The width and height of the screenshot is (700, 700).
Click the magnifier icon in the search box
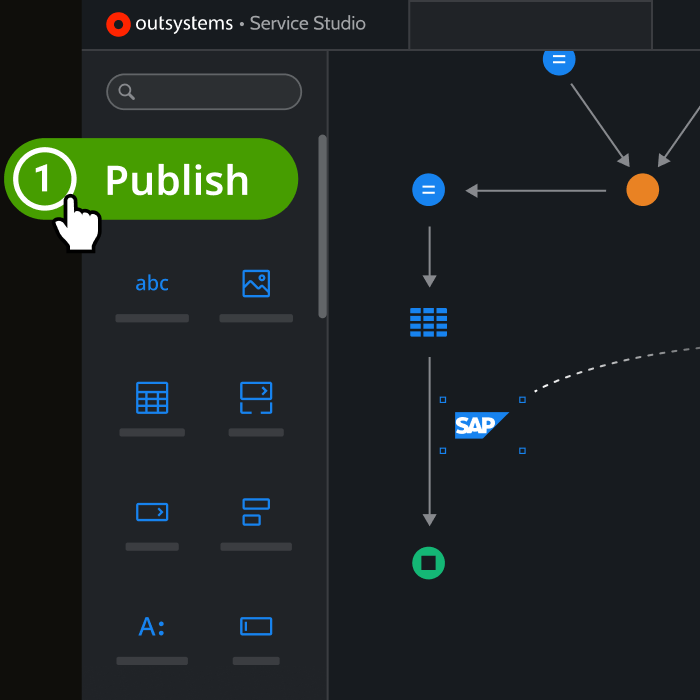click(126, 92)
